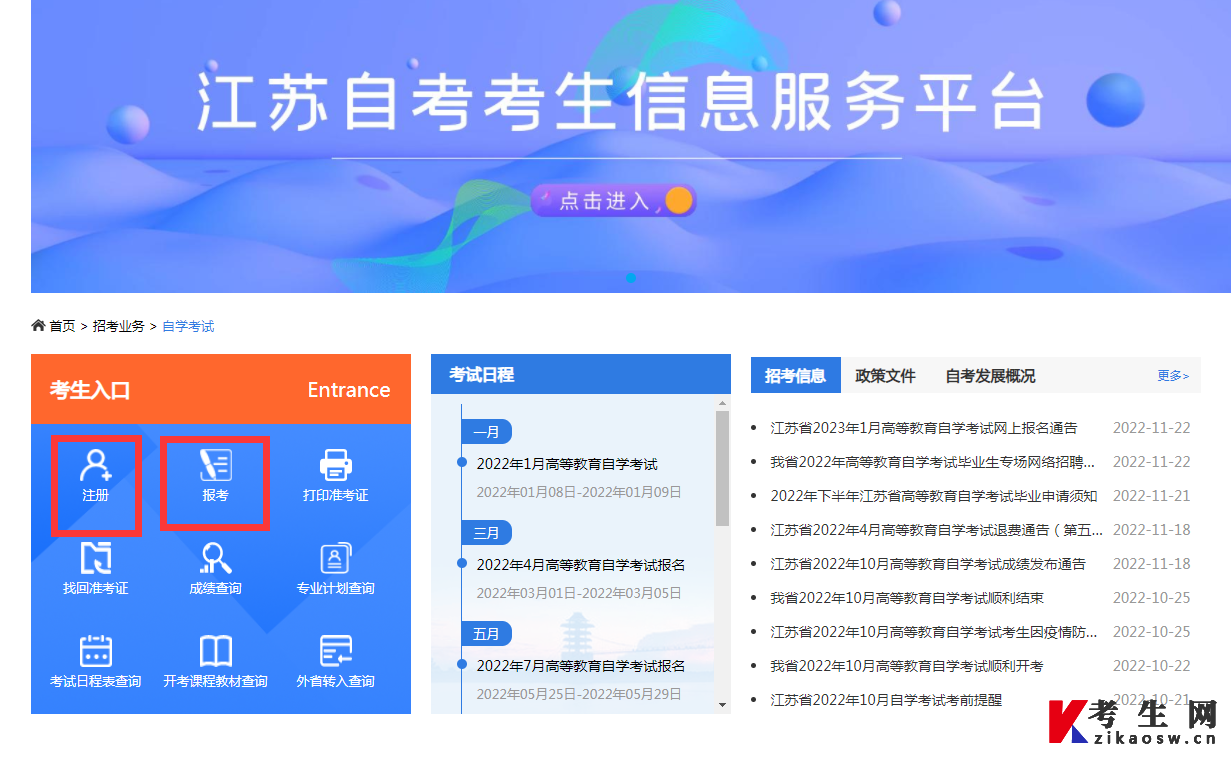Click the date 2022年05月25日-2022年05月29日
The width and height of the screenshot is (1231, 757).
point(579,694)
